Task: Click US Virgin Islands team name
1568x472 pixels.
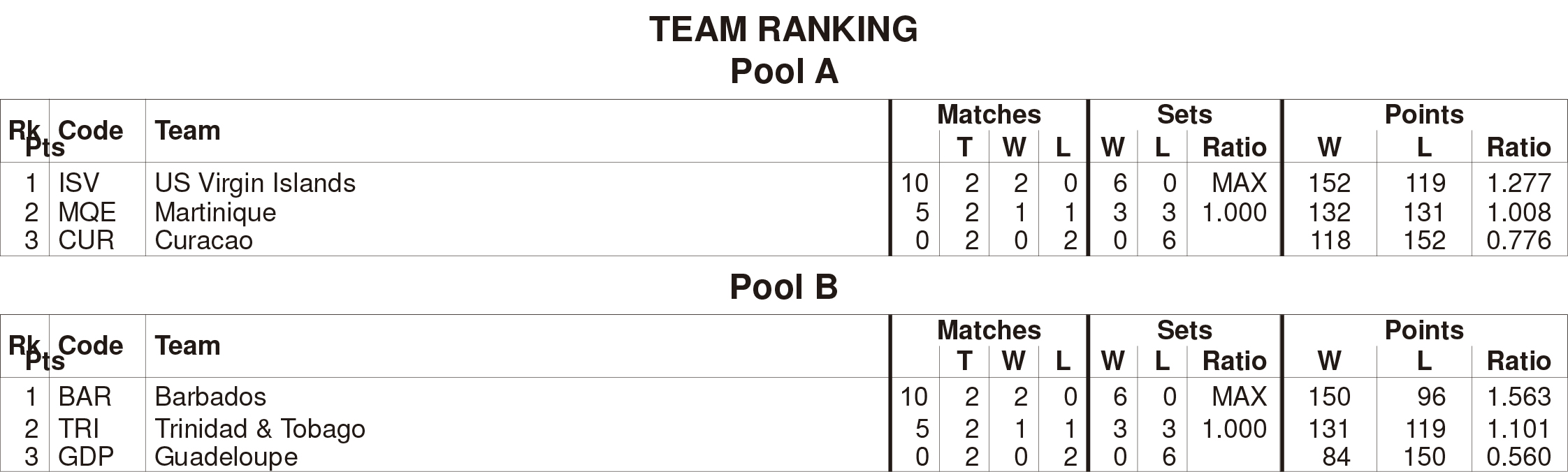Action: (255, 183)
